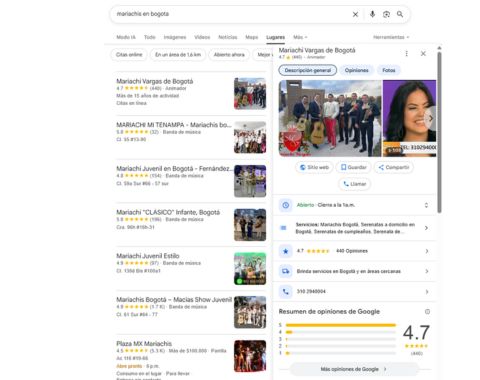Toggle the En un área de 1,6 km filter
The width and height of the screenshot is (480, 380).
tap(178, 55)
